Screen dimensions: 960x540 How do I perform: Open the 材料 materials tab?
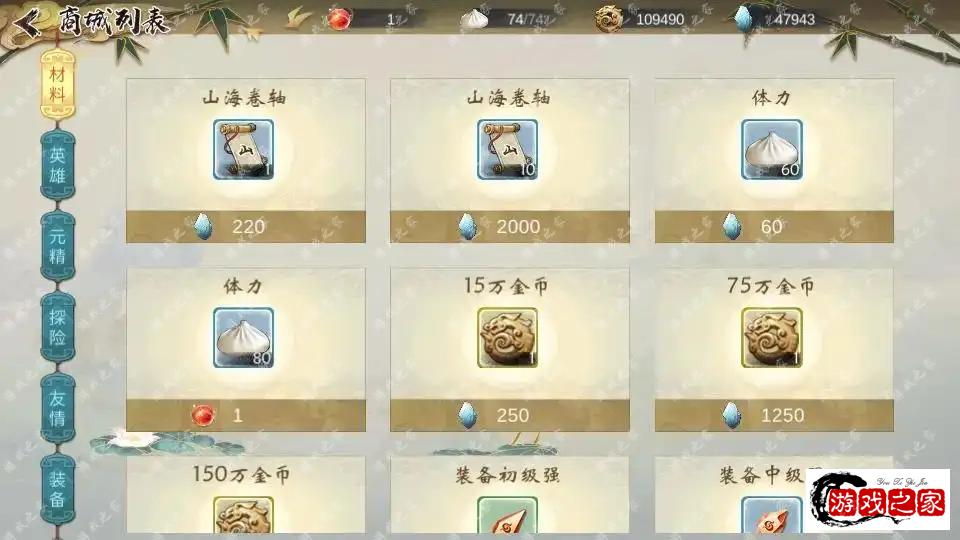click(58, 84)
